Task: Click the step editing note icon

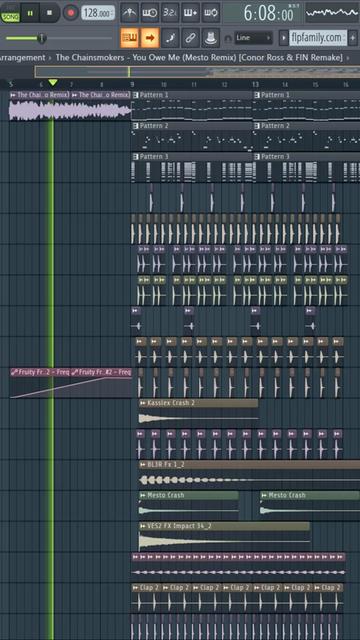Action: click(x=170, y=38)
